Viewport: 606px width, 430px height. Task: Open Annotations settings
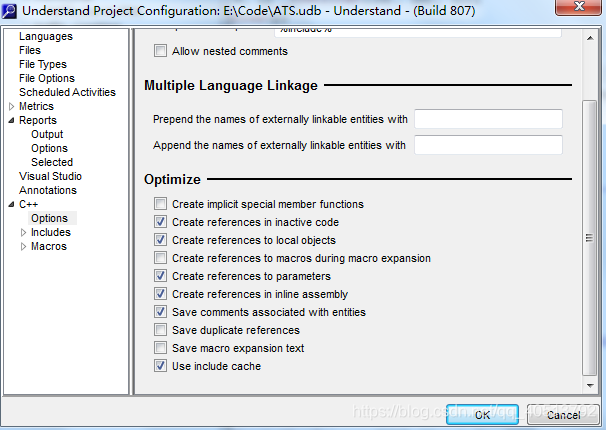coord(48,190)
